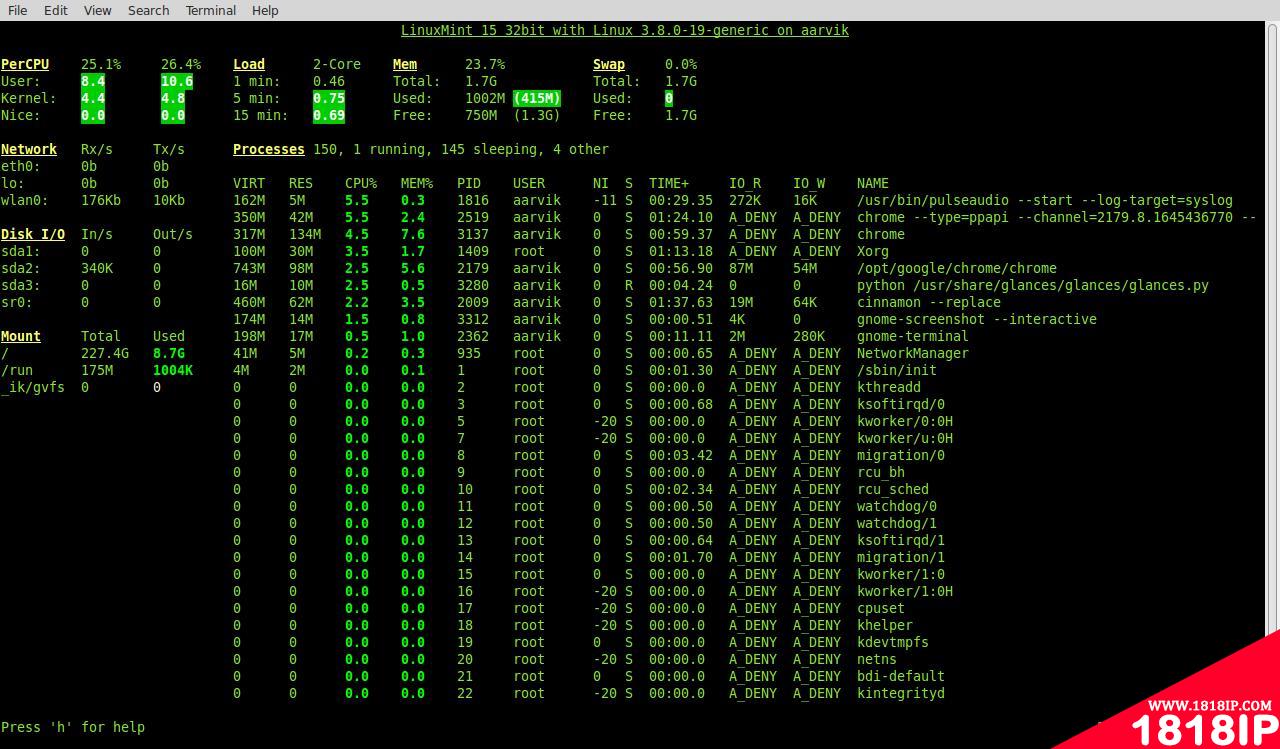The image size is (1280, 749).
Task: Select the rcu_sched process name
Action: click(893, 489)
